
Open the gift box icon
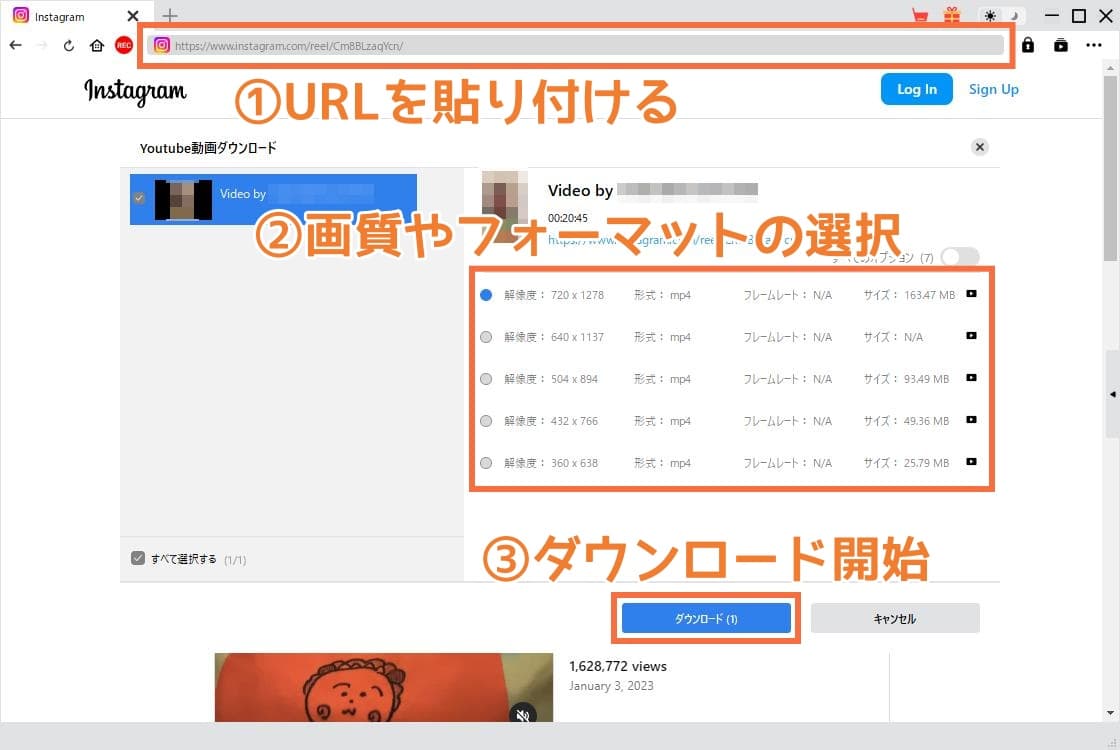tap(951, 15)
